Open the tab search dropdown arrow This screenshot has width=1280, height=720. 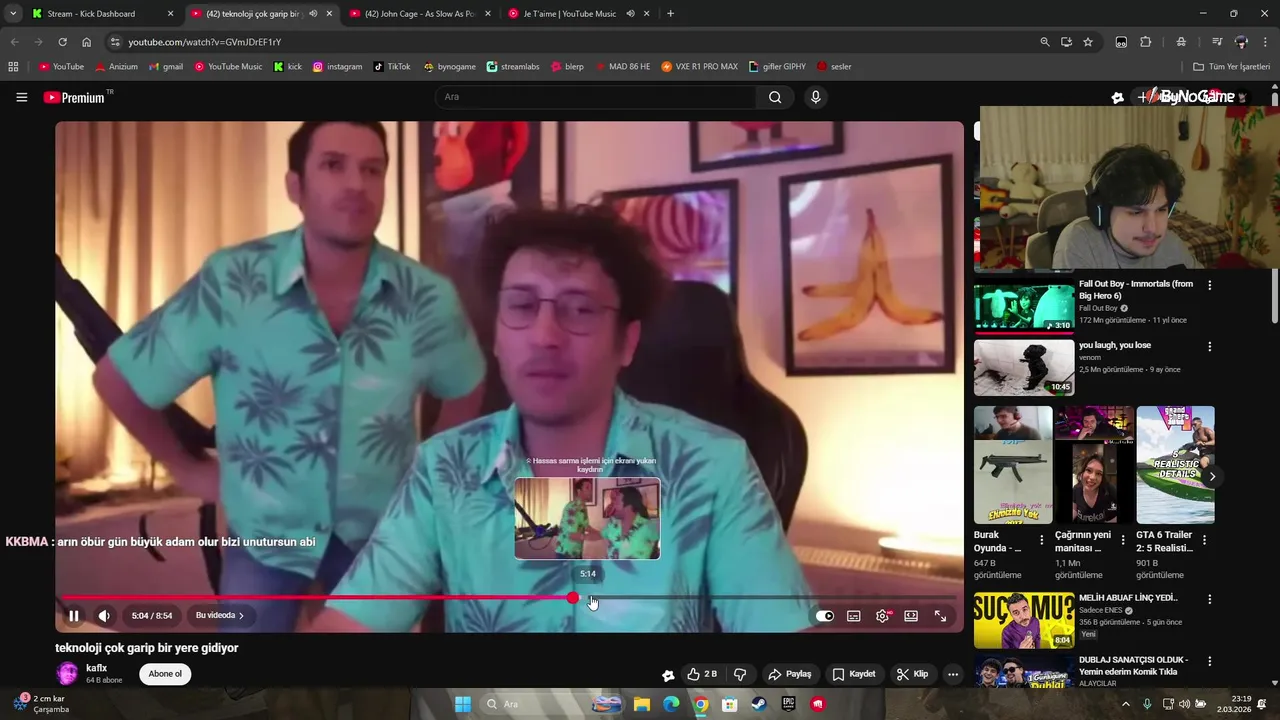click(13, 14)
